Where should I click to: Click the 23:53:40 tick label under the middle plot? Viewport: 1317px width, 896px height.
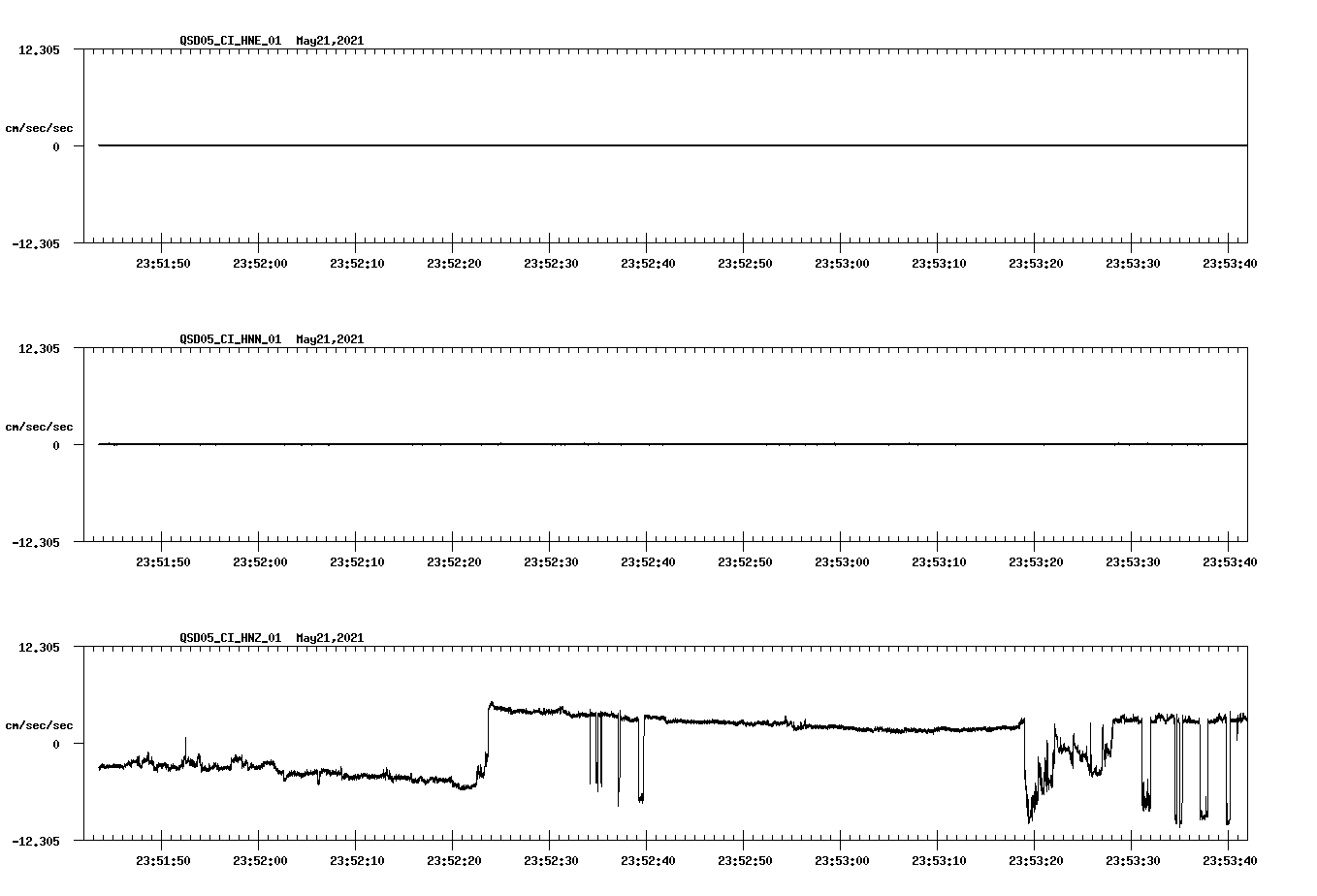1230,560
